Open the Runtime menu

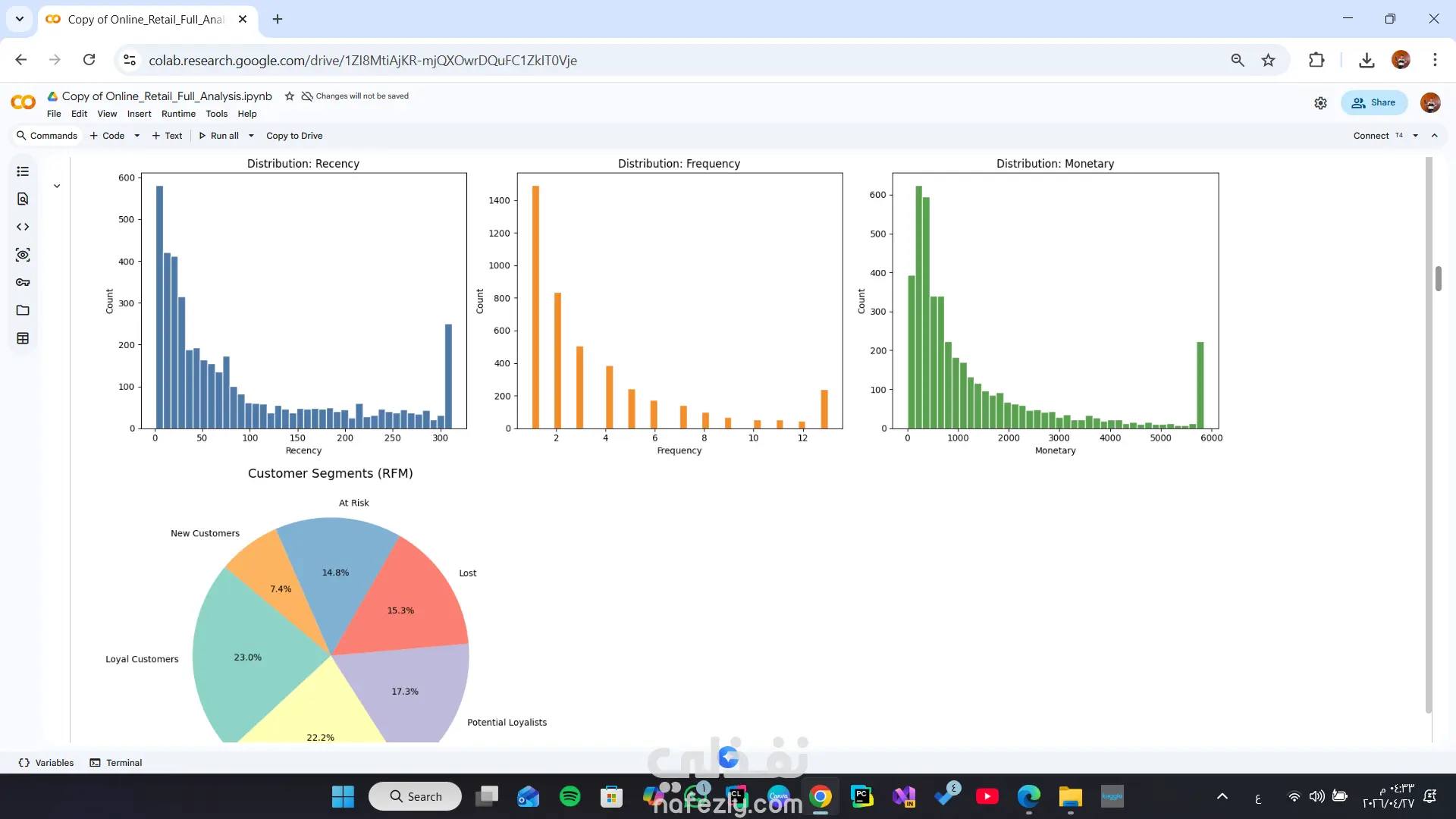pyautogui.click(x=178, y=114)
